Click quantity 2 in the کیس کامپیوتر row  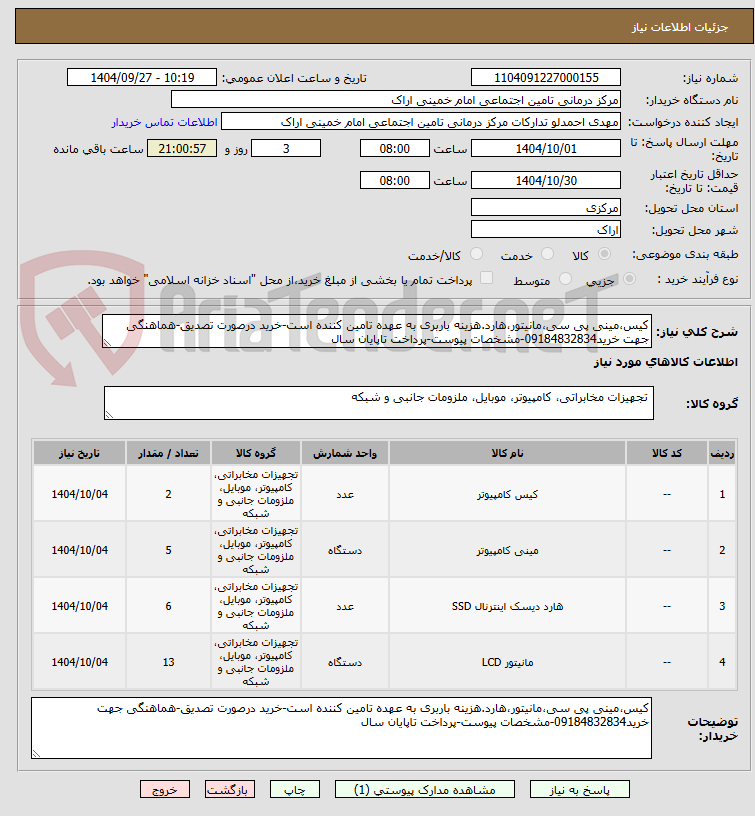168,494
